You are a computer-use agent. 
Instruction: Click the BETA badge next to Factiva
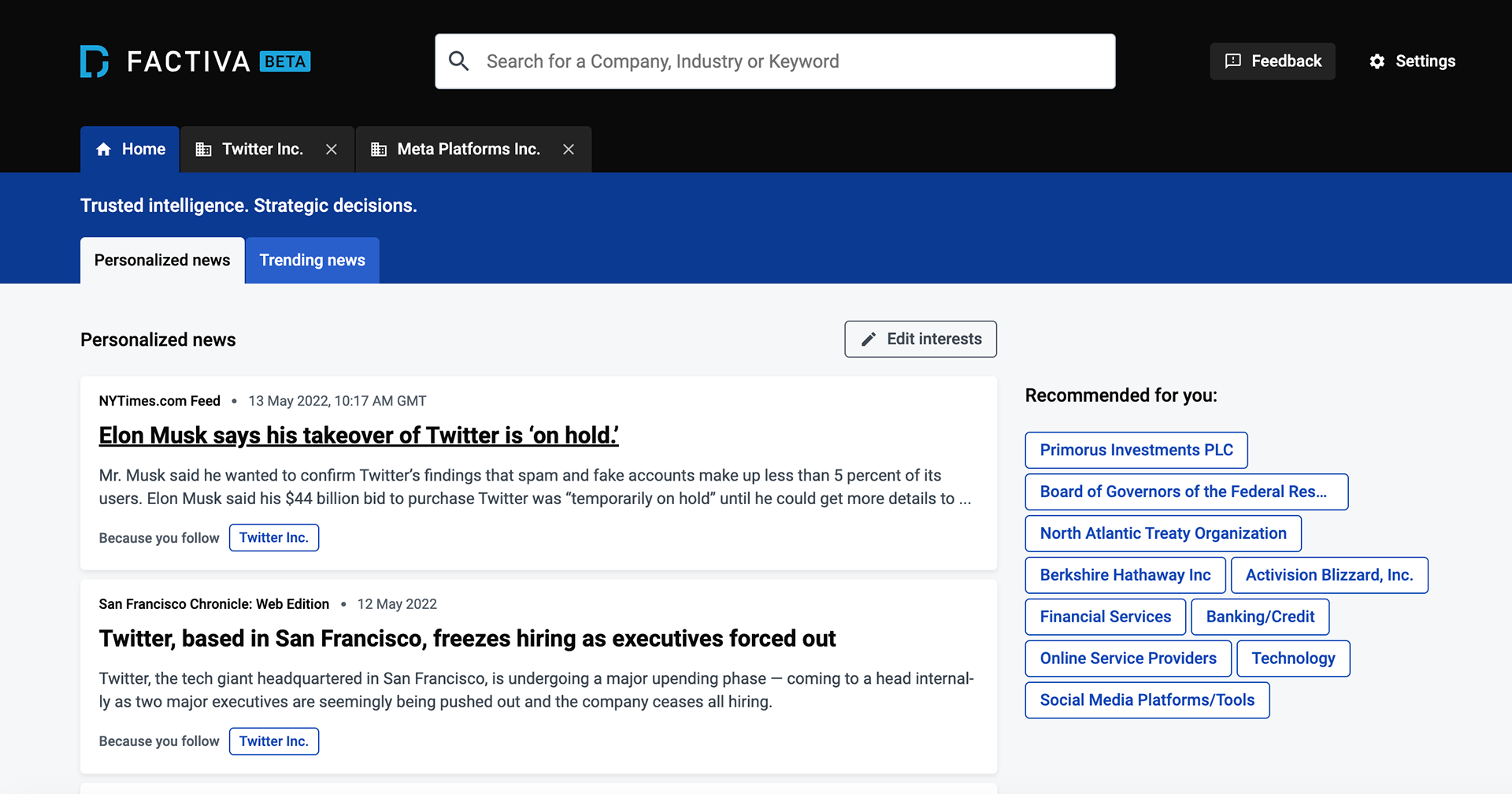pos(285,61)
